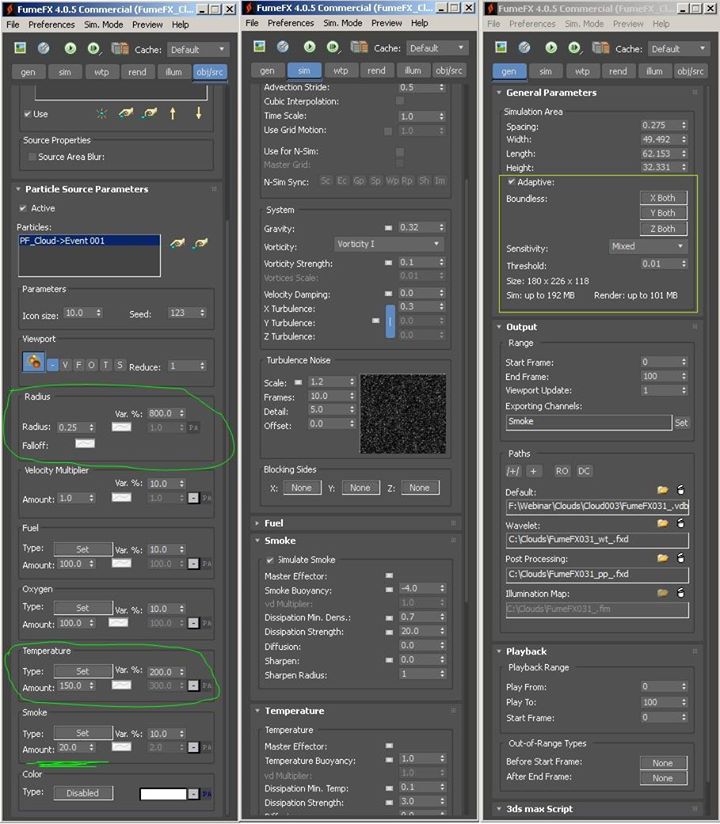Toggle the T viewport display button
720x824 pixels.
(106, 365)
